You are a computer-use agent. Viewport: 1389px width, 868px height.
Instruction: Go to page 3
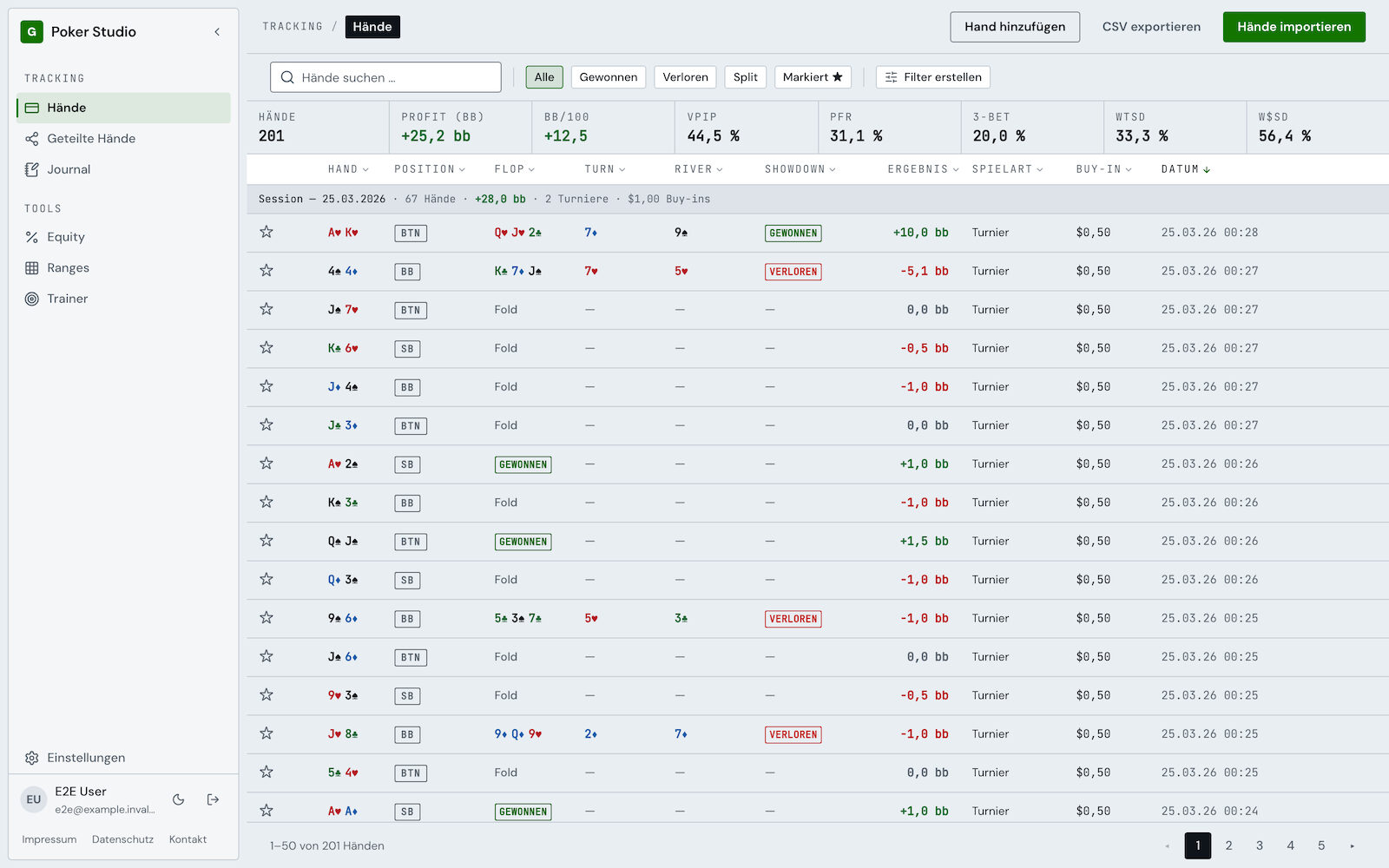point(1260,845)
